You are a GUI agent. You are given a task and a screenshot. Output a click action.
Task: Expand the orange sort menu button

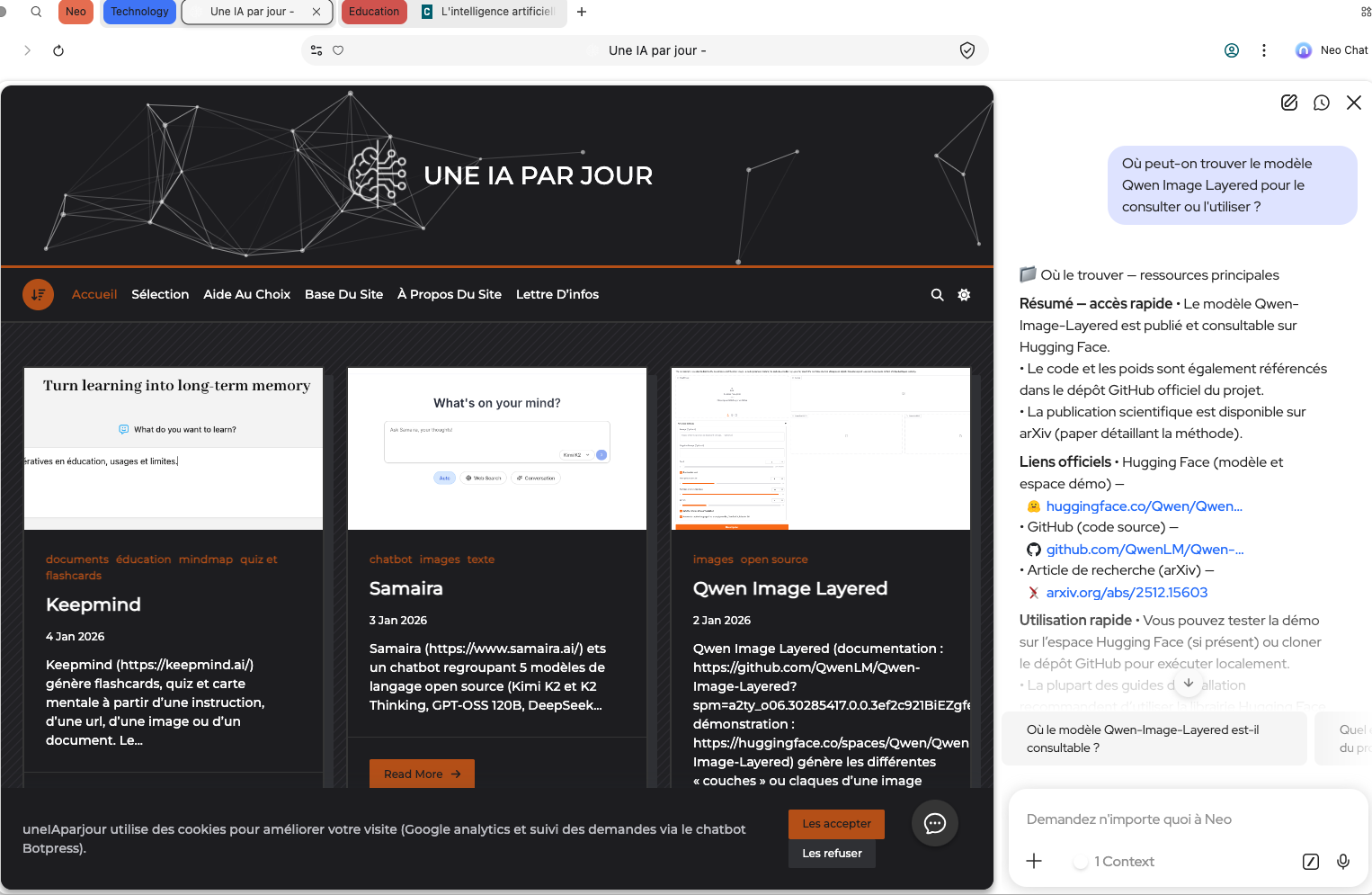point(38,294)
